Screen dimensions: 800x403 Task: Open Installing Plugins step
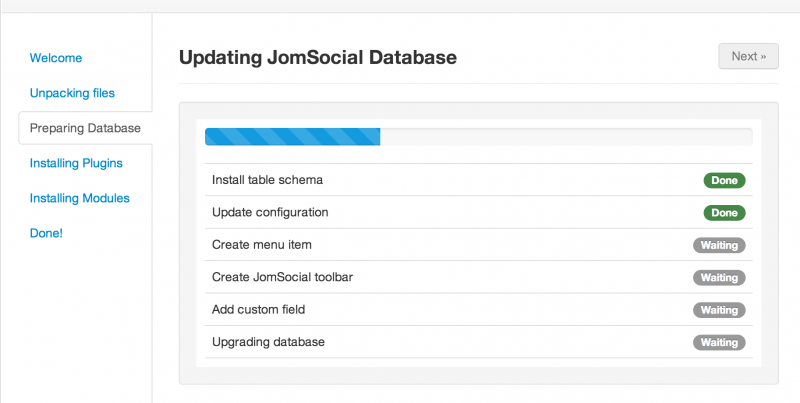point(76,163)
